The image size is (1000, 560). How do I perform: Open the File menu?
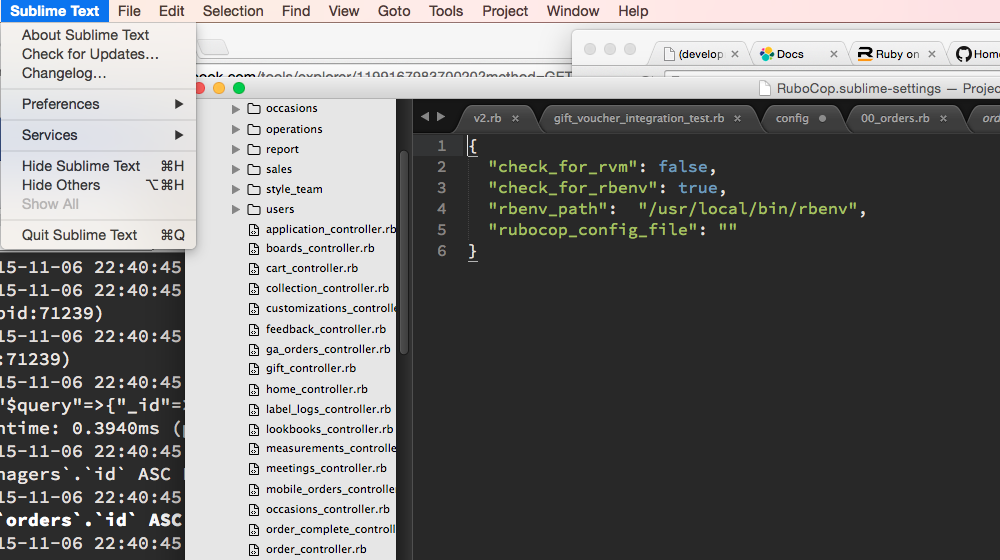click(129, 11)
